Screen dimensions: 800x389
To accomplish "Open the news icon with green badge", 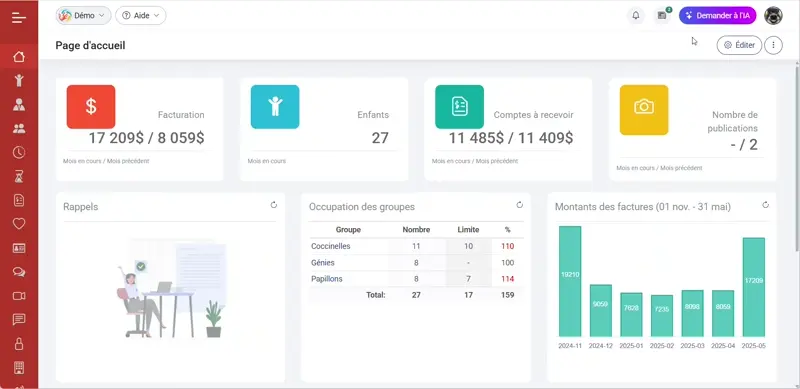I will click(662, 15).
